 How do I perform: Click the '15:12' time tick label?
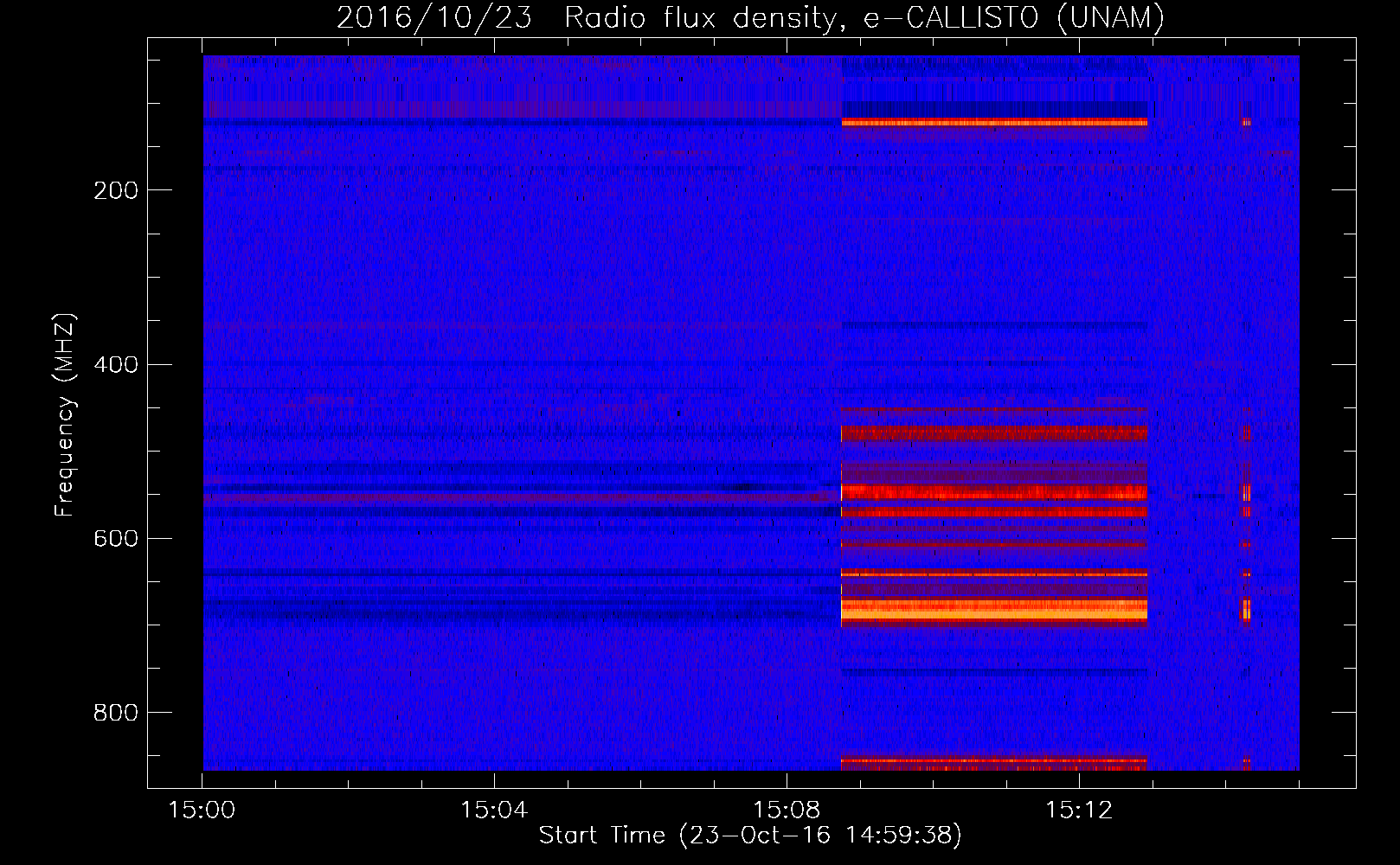point(1079,810)
